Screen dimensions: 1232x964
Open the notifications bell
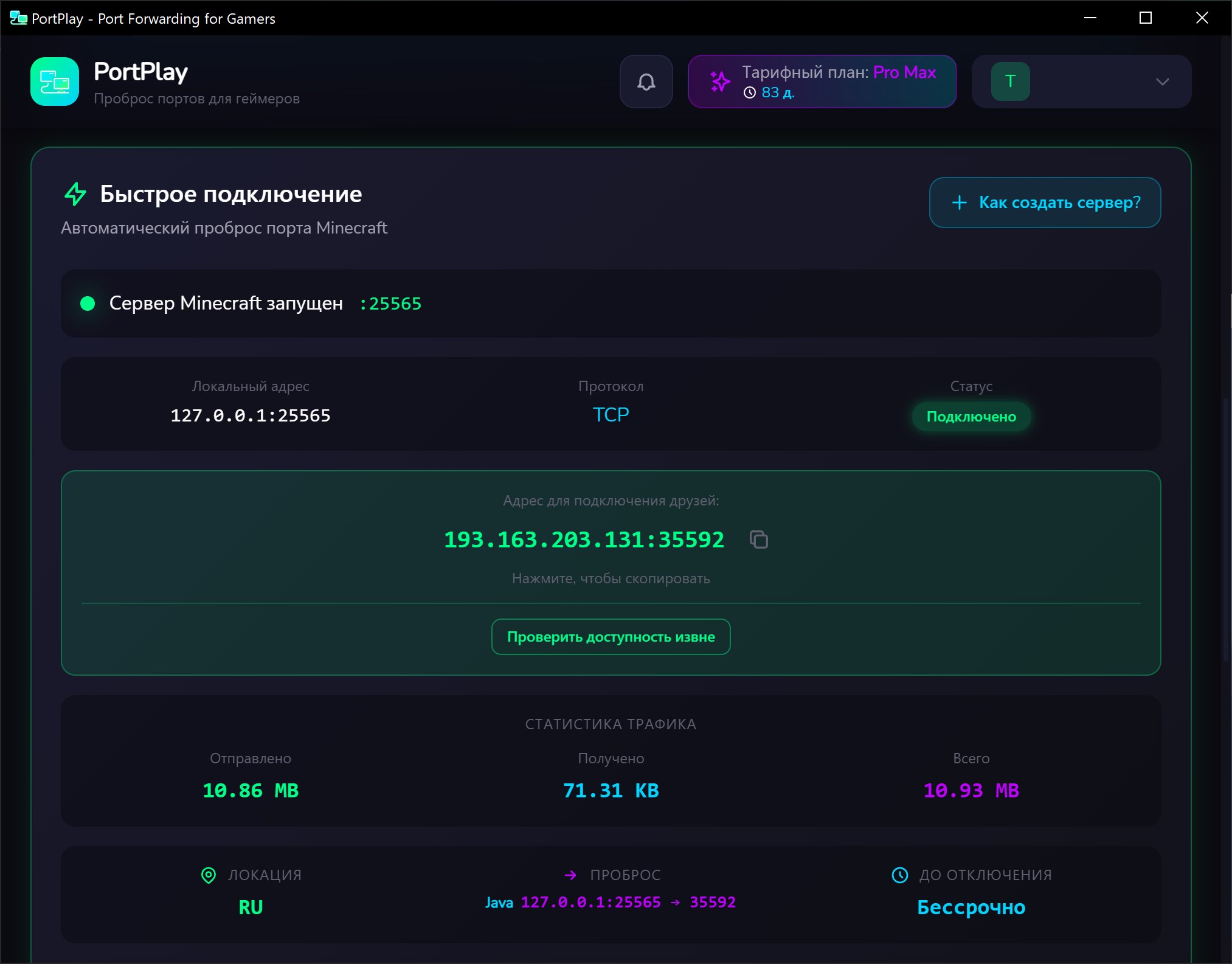pos(646,81)
